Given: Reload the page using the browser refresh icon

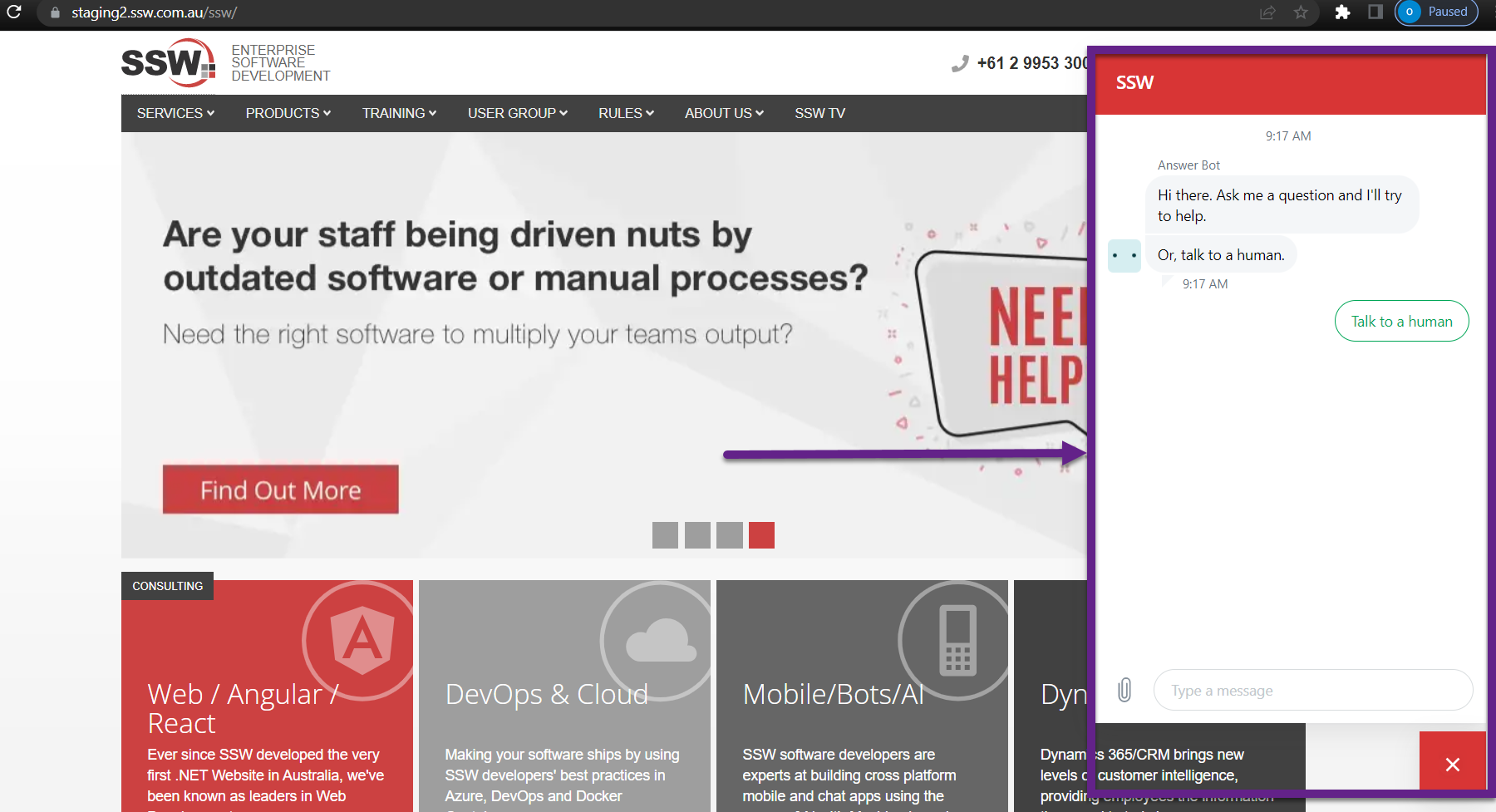Looking at the screenshot, I should coord(15,12).
